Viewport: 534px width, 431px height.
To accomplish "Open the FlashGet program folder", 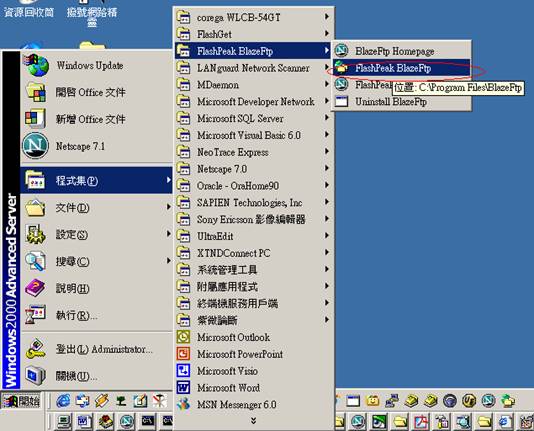I will tap(253, 34).
